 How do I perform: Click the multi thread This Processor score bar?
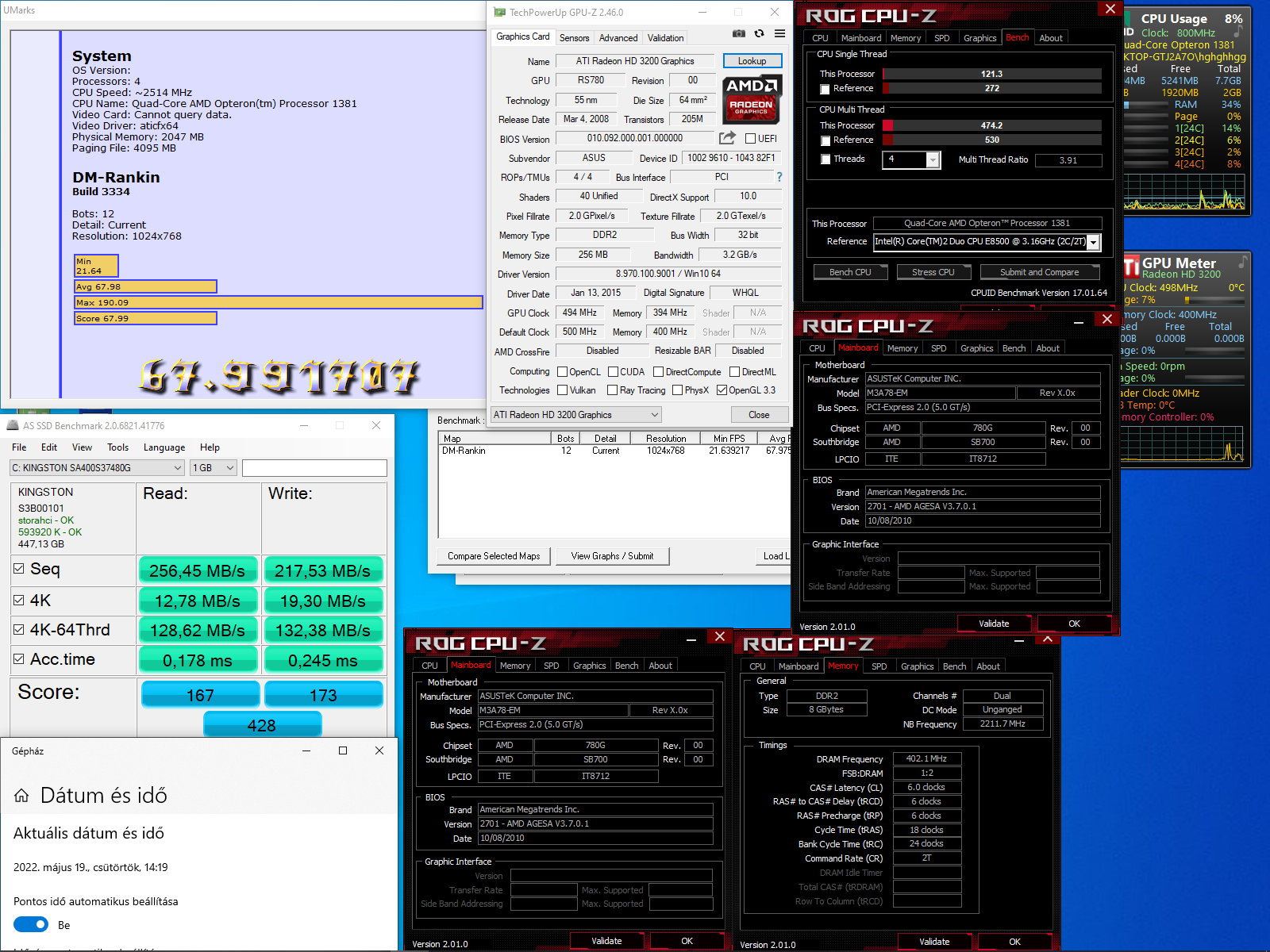point(991,125)
